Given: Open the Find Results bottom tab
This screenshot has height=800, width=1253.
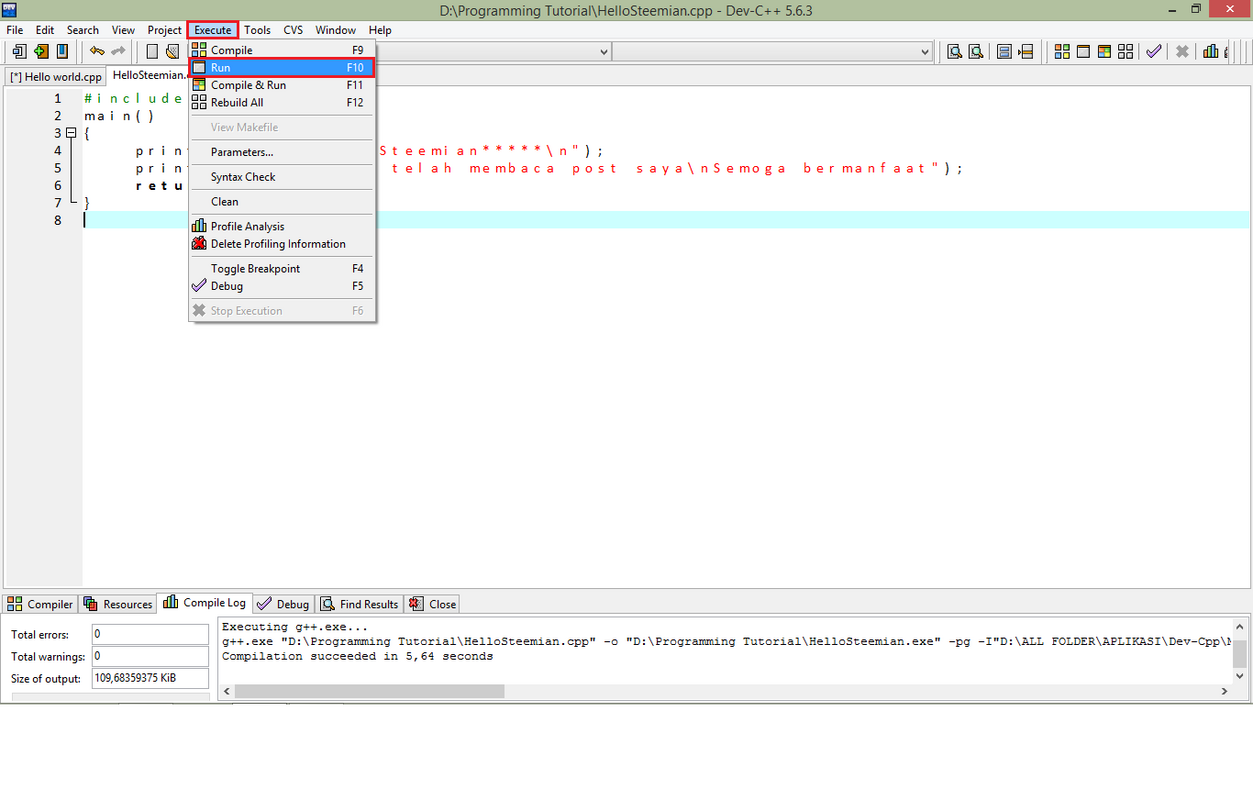Looking at the screenshot, I should (359, 604).
